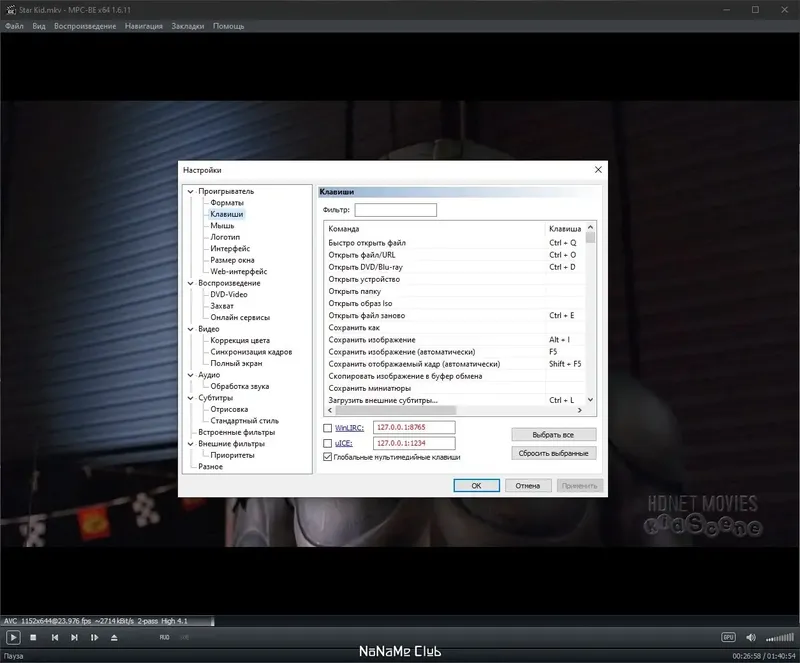800x663 pixels.
Task: Click the MPC-BE title bar app icon
Action: (x=10, y=10)
